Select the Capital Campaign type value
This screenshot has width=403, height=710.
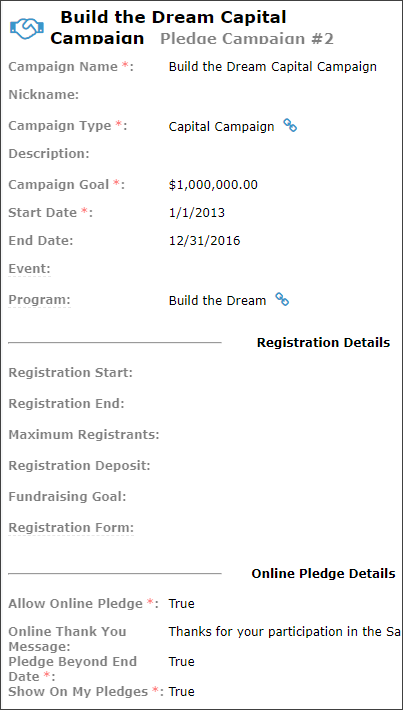pyautogui.click(x=221, y=126)
